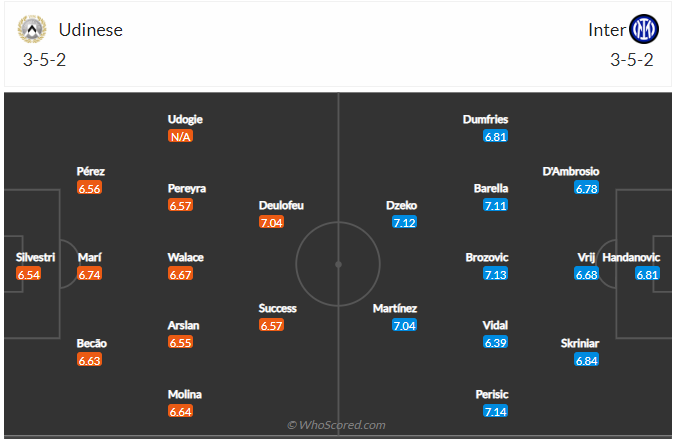This screenshot has width=675, height=439.
Task: Click Skriniar's 6.84 rating badge
Action: pos(587,360)
